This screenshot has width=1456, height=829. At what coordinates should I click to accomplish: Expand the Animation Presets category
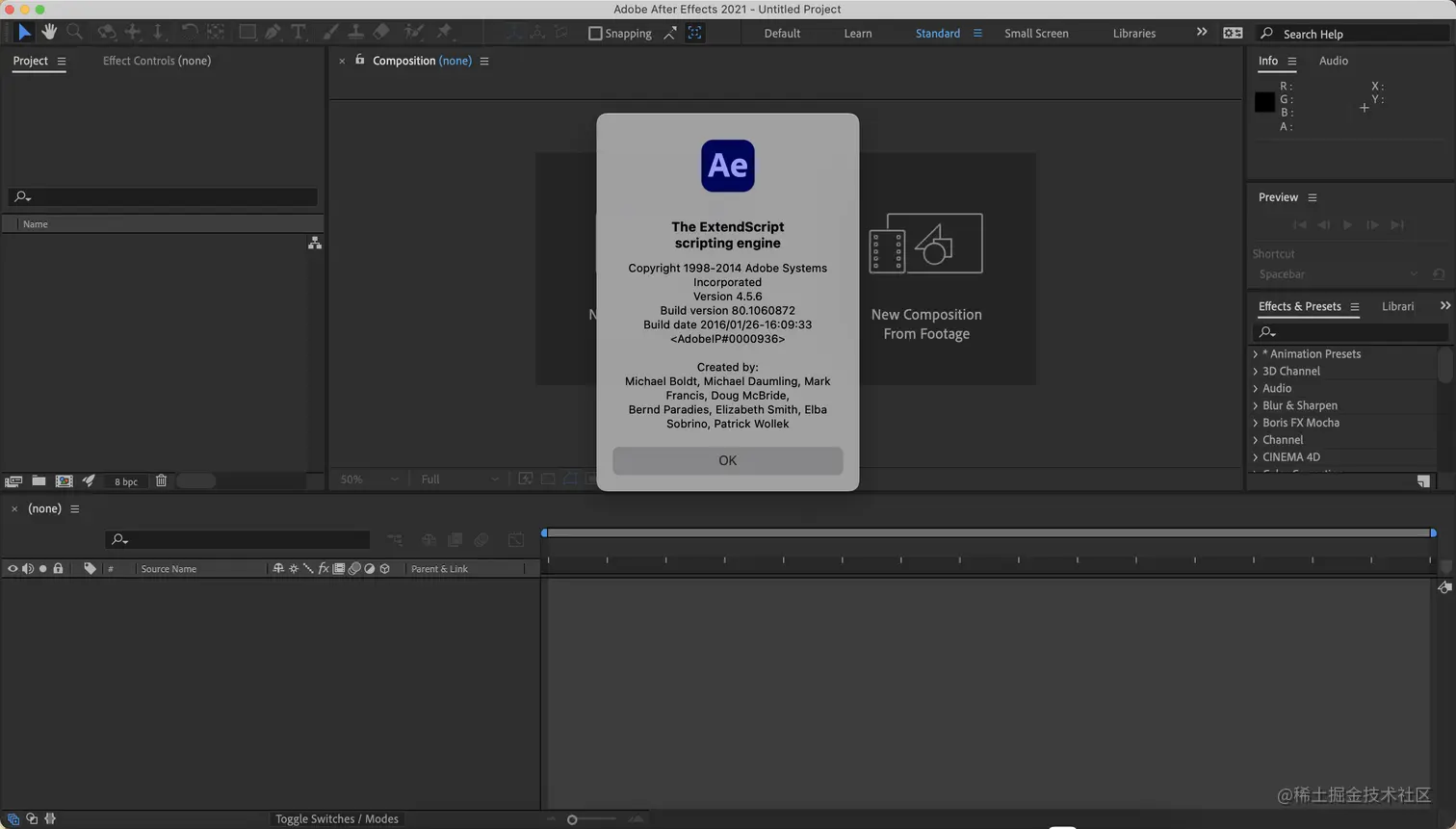pos(1256,354)
